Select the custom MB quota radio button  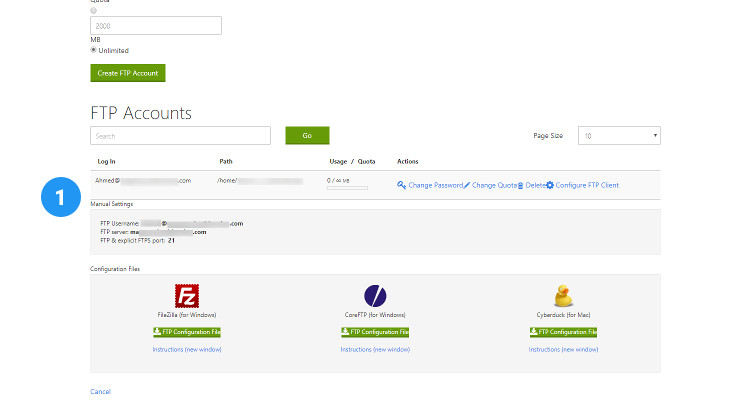[x=94, y=10]
